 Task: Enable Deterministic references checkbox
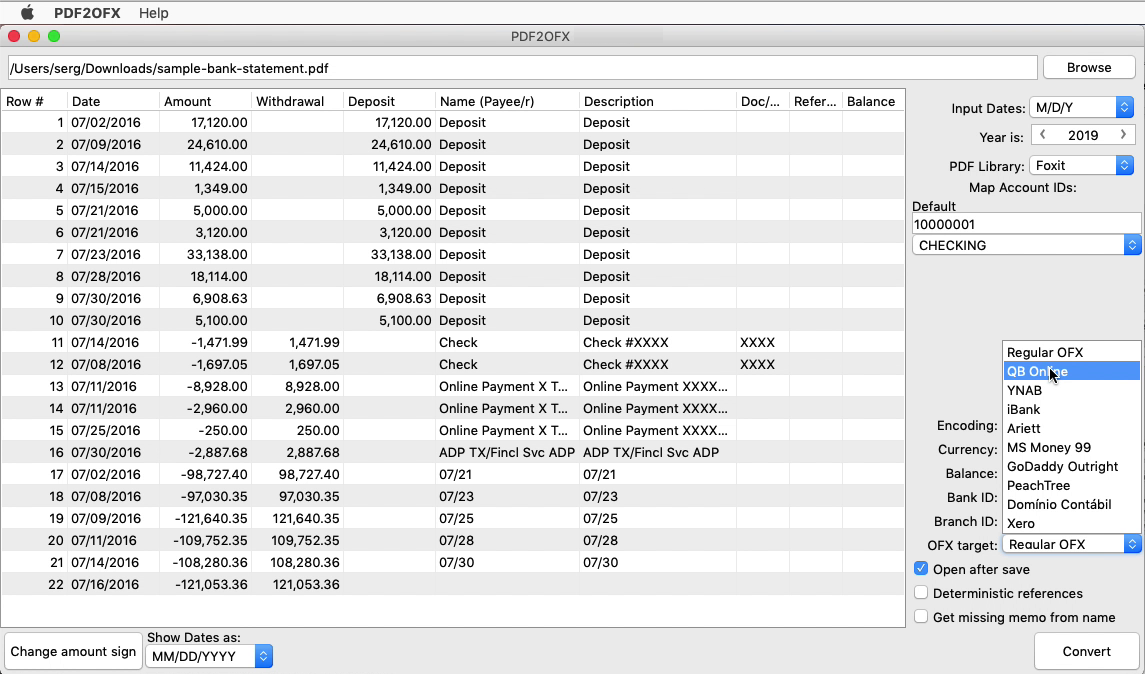point(921,593)
